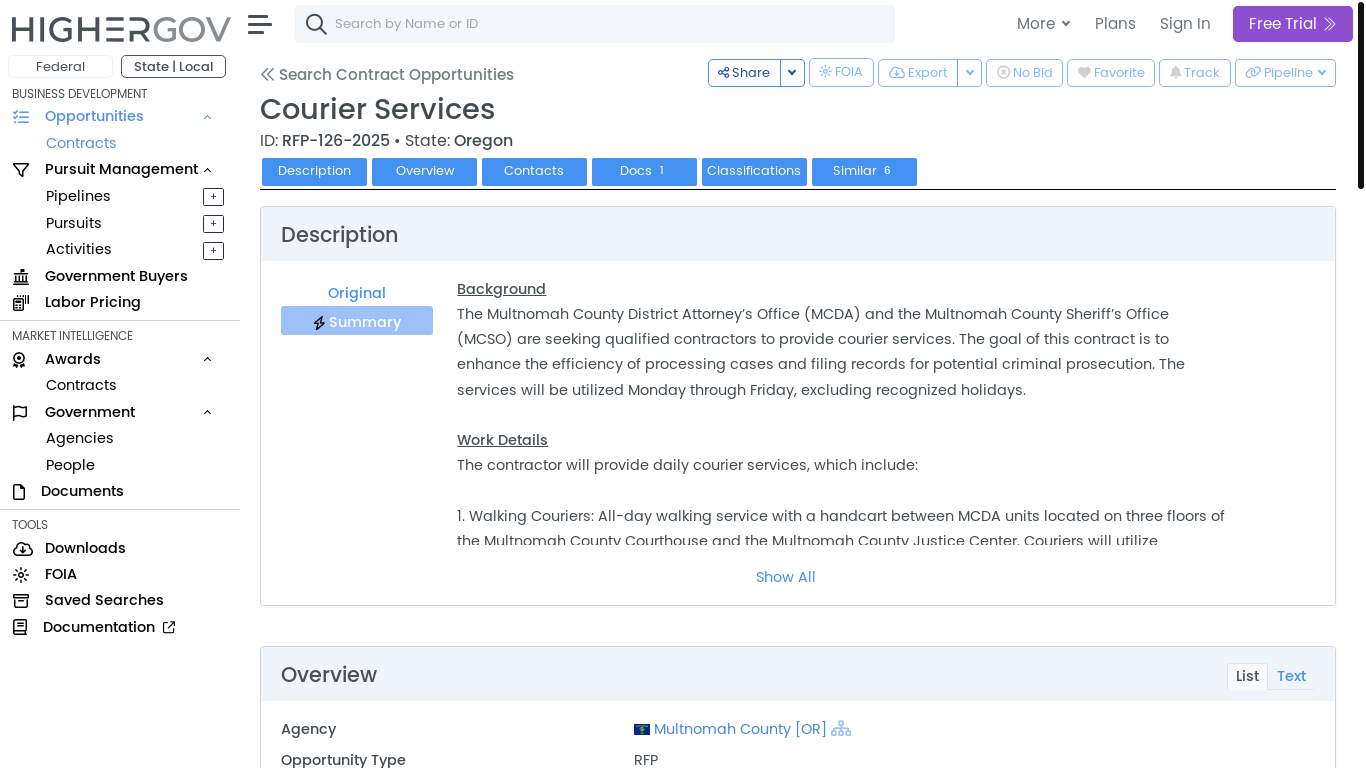This screenshot has width=1366, height=768.
Task: Jump to the Similar tab
Action: 864,171
